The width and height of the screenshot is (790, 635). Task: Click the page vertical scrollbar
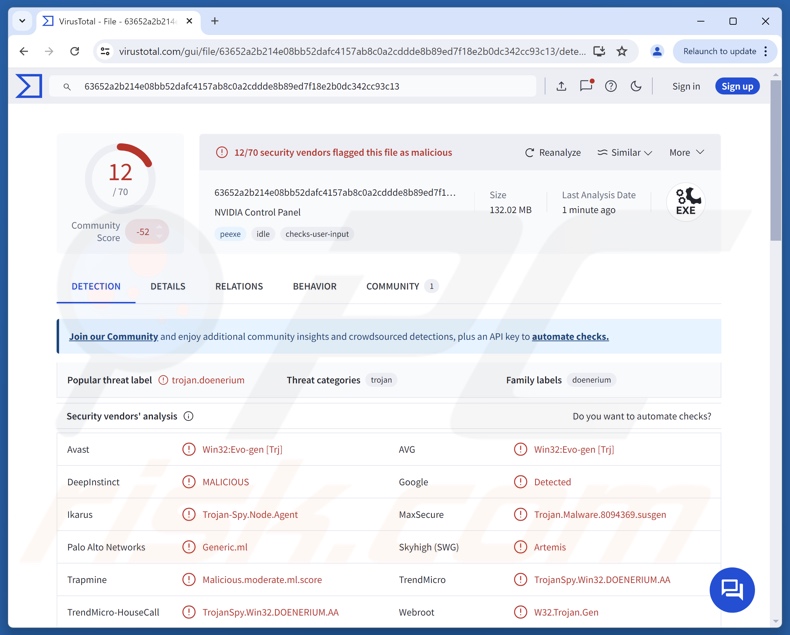click(x=776, y=159)
